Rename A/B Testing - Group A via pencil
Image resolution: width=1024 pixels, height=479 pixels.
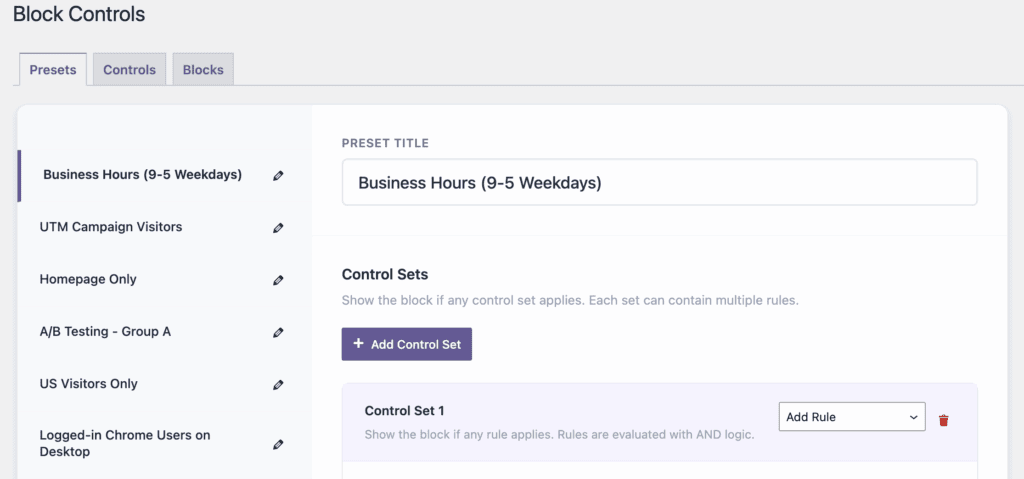(278, 332)
